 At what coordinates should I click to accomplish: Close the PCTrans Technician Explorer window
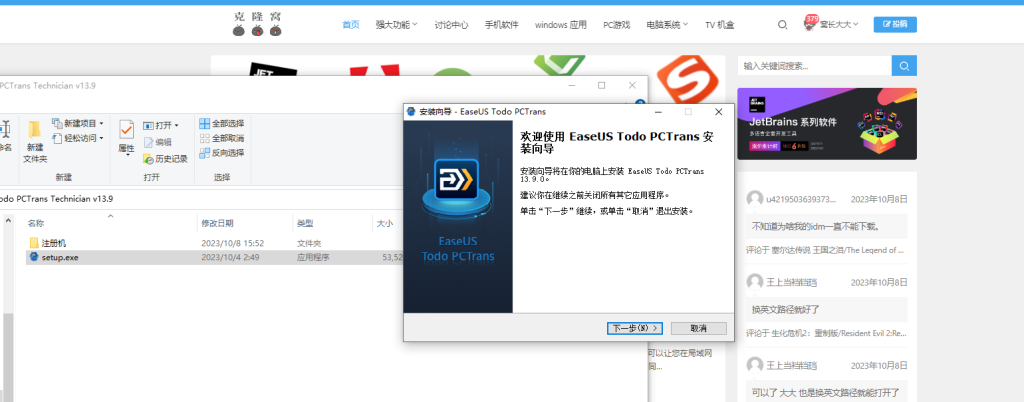pyautogui.click(x=632, y=85)
